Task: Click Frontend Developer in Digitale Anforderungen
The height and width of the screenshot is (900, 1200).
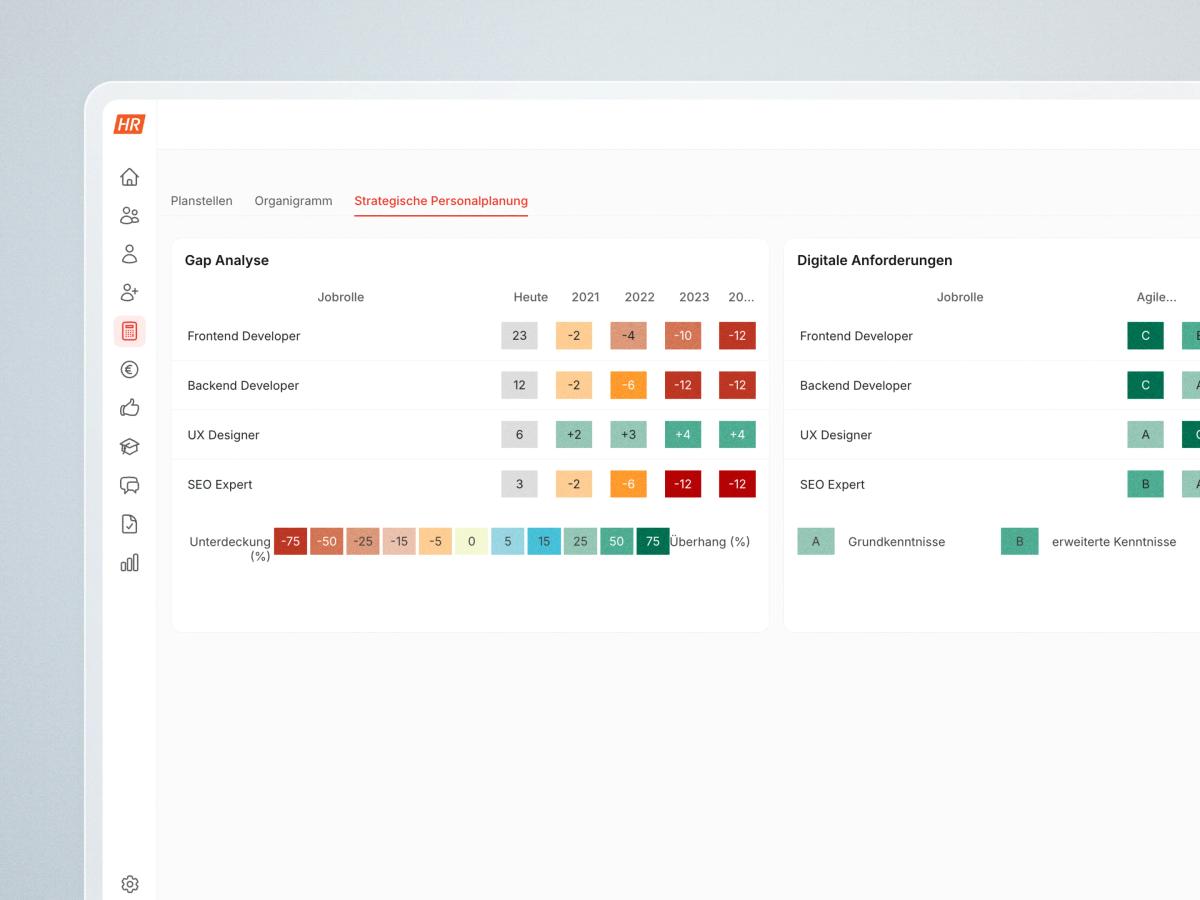Action: click(856, 336)
